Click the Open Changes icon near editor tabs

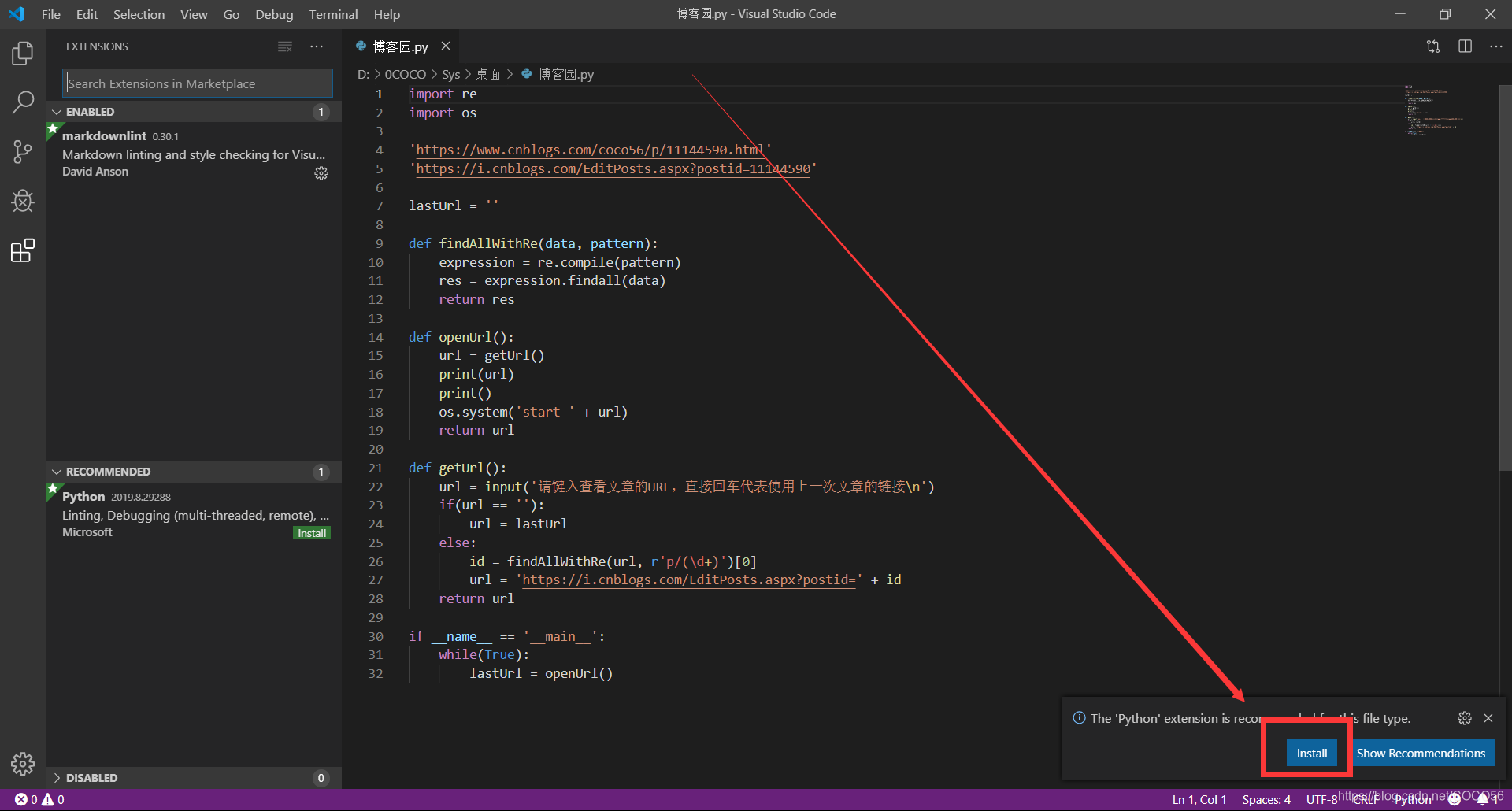click(1433, 46)
